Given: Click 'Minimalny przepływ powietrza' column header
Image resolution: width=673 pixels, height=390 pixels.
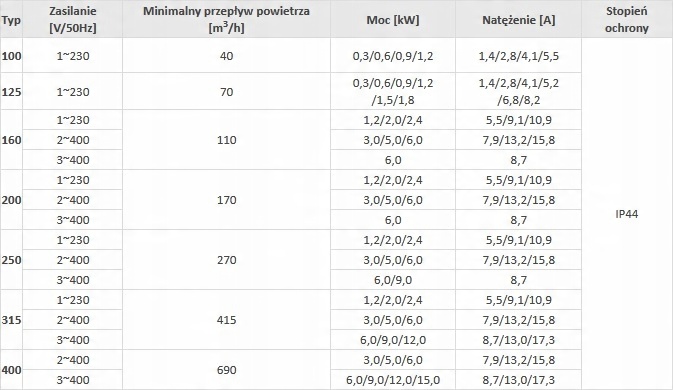Looking at the screenshot, I should point(226,20).
